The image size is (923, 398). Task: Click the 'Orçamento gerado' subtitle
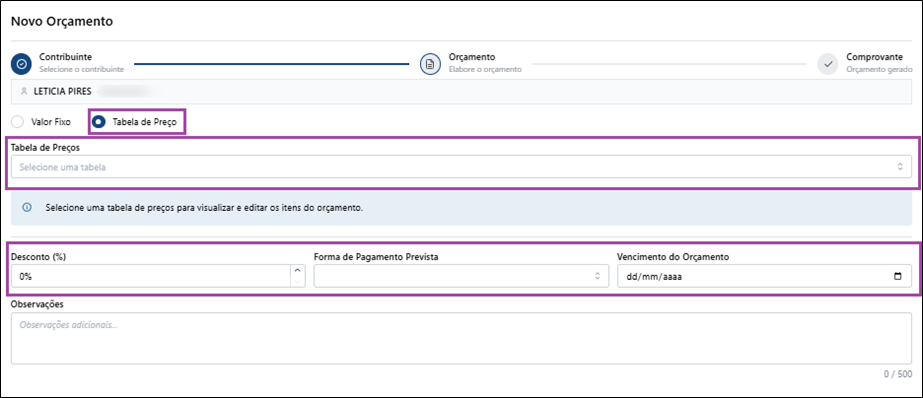click(879, 69)
